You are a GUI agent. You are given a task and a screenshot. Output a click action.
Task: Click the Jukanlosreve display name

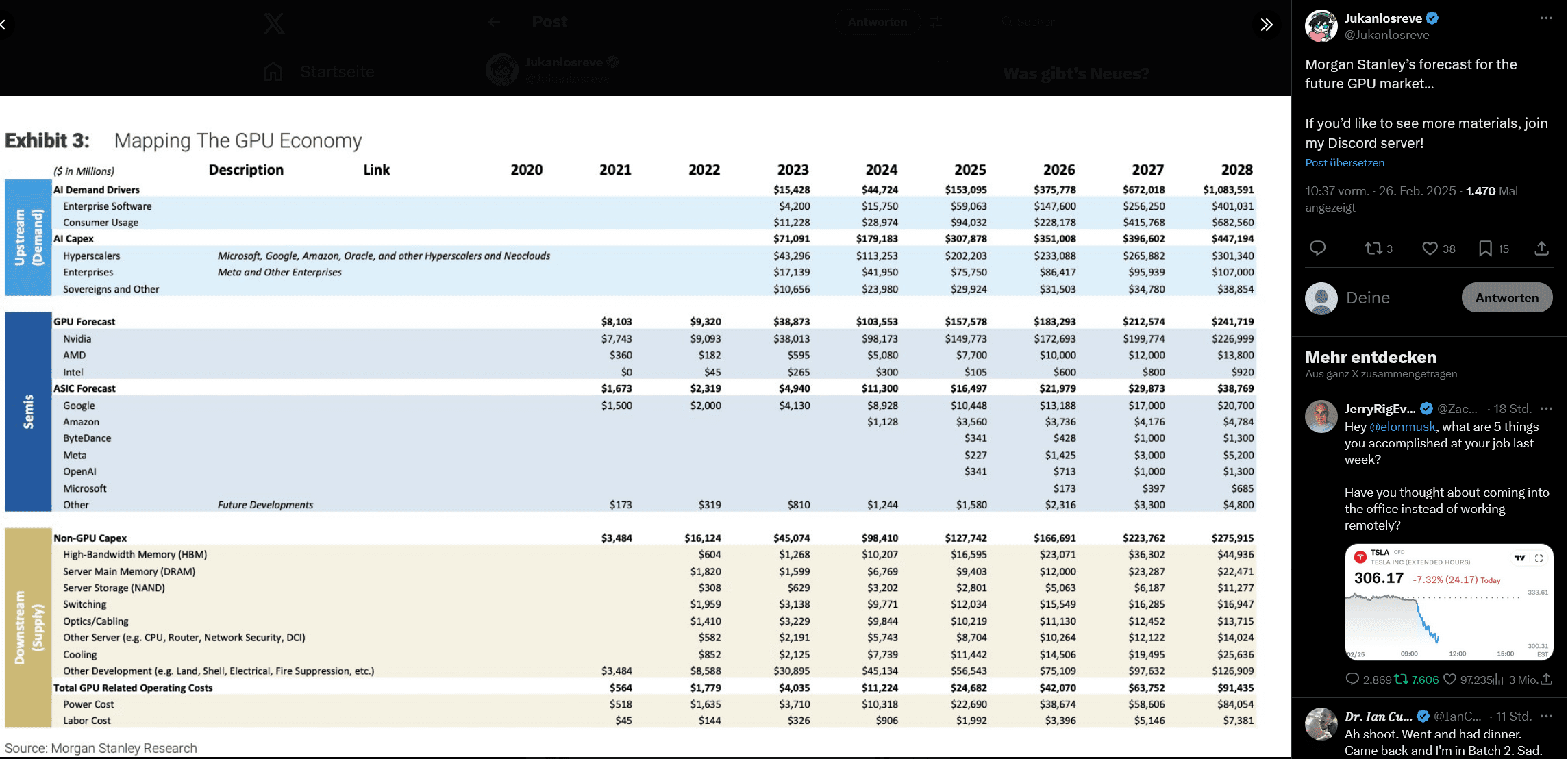click(x=1383, y=18)
